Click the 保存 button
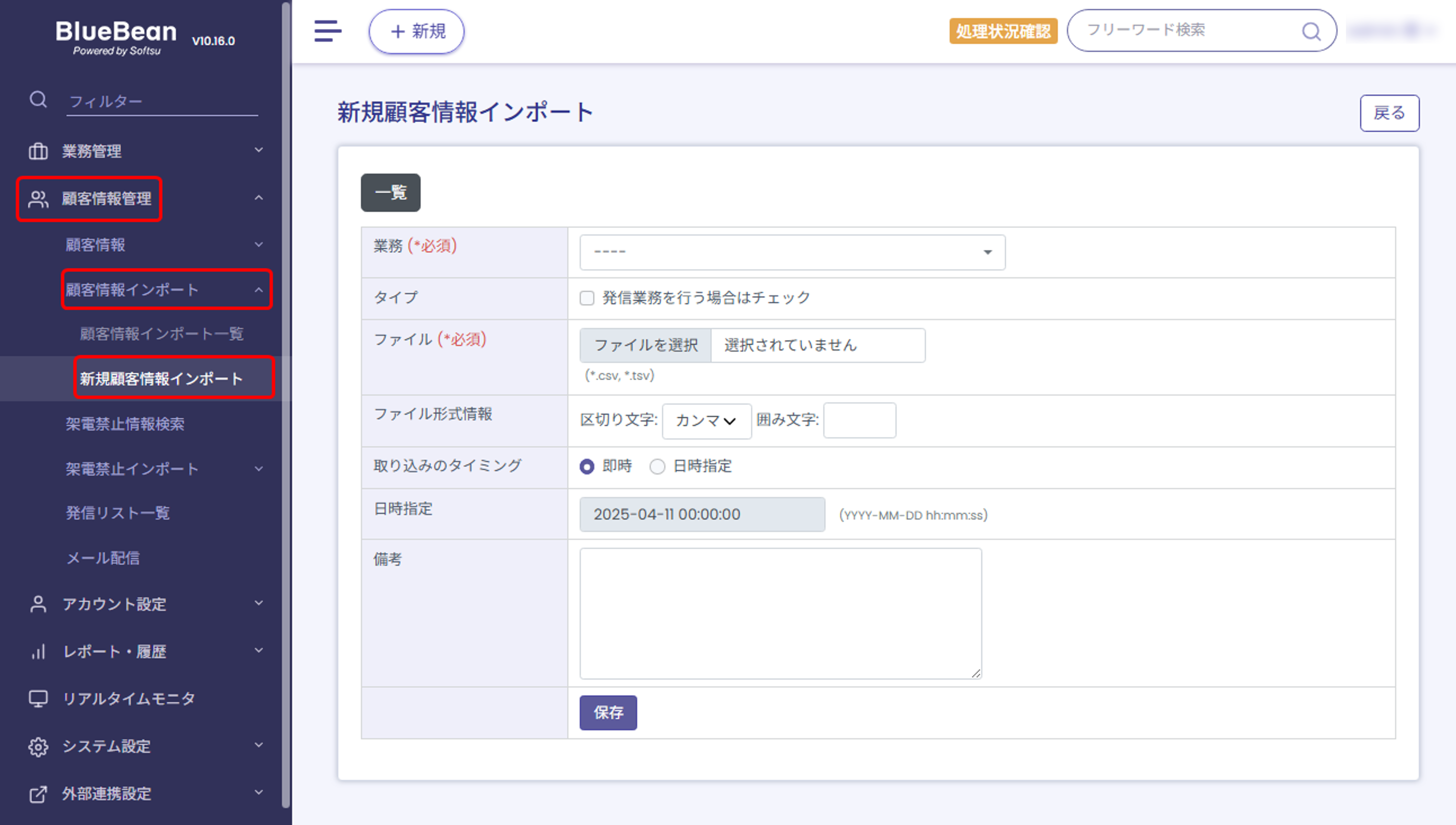 click(x=608, y=712)
